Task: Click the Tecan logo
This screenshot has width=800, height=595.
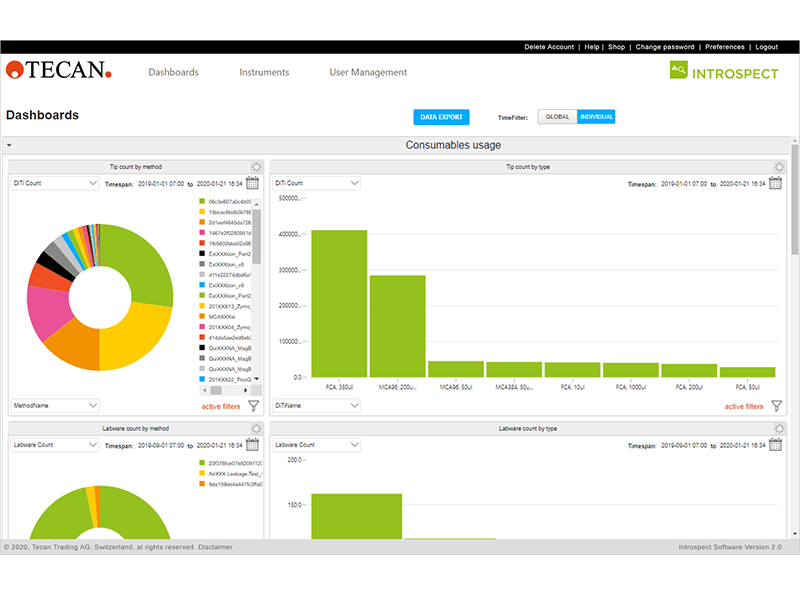Action: [59, 70]
